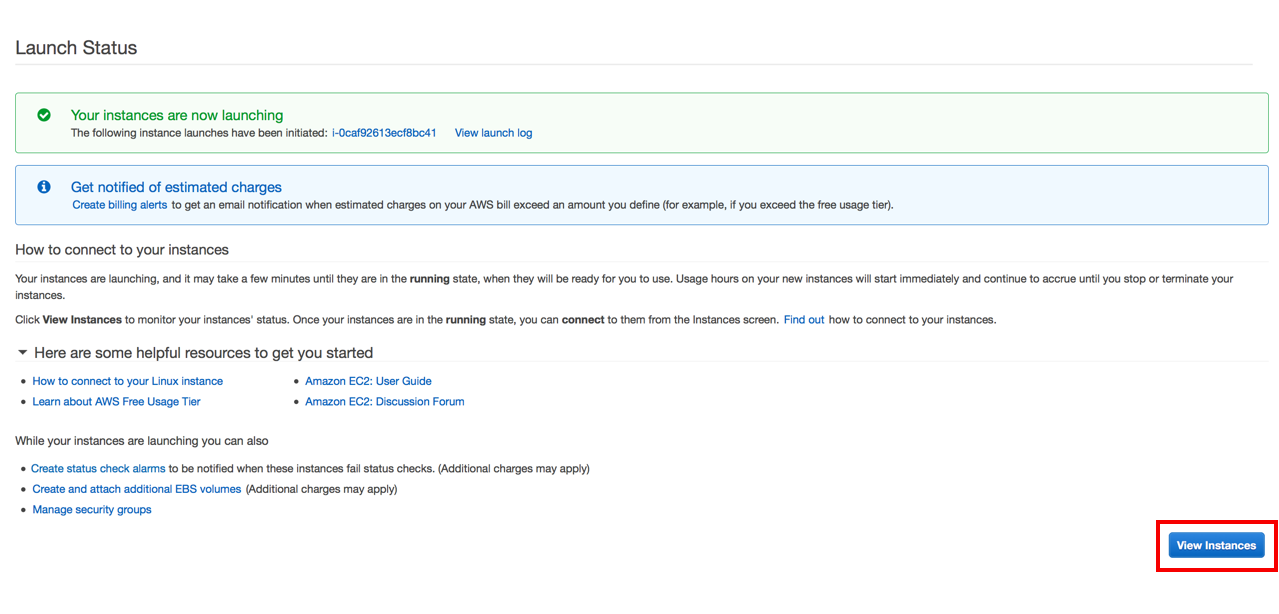Collapse the helpful resources disclosure triangle

23,353
